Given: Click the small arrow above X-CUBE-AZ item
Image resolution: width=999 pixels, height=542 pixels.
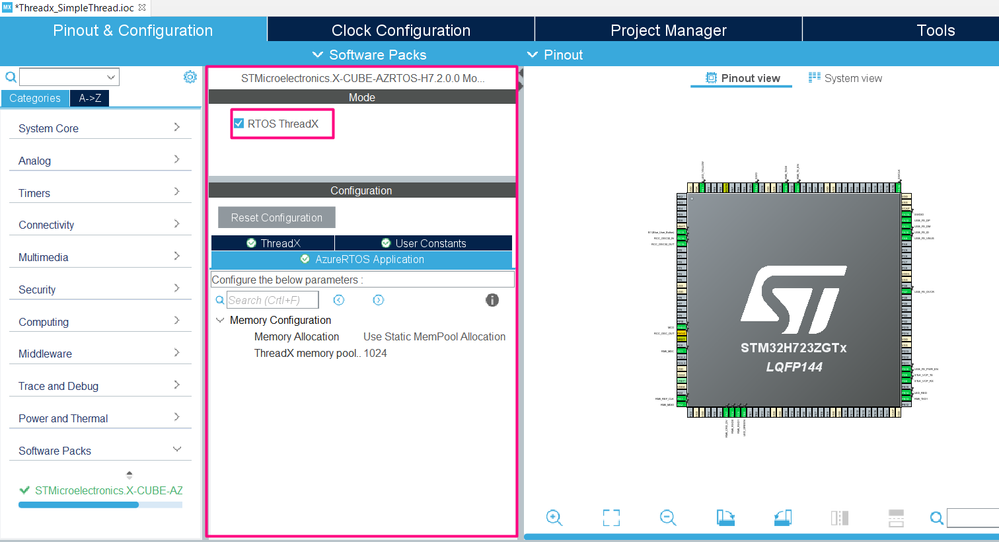Looking at the screenshot, I should point(129,474).
